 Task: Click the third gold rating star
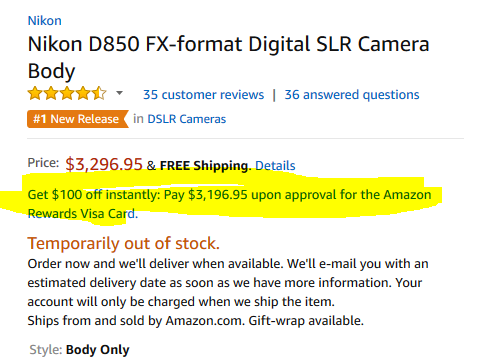67,94
